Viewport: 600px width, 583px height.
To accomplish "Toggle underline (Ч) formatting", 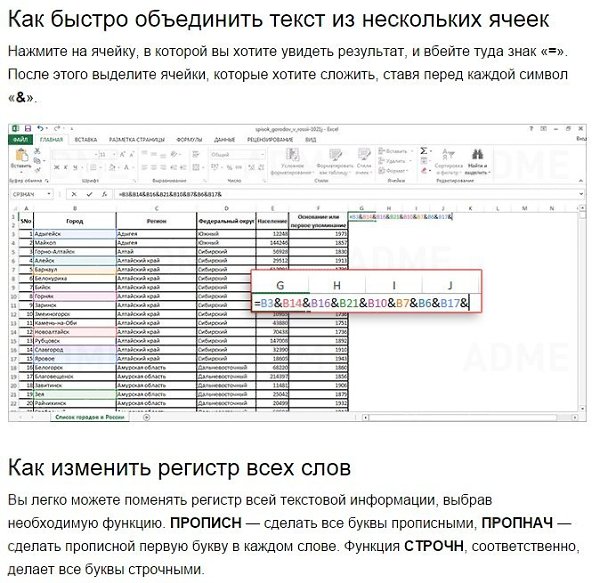I will click(x=75, y=167).
